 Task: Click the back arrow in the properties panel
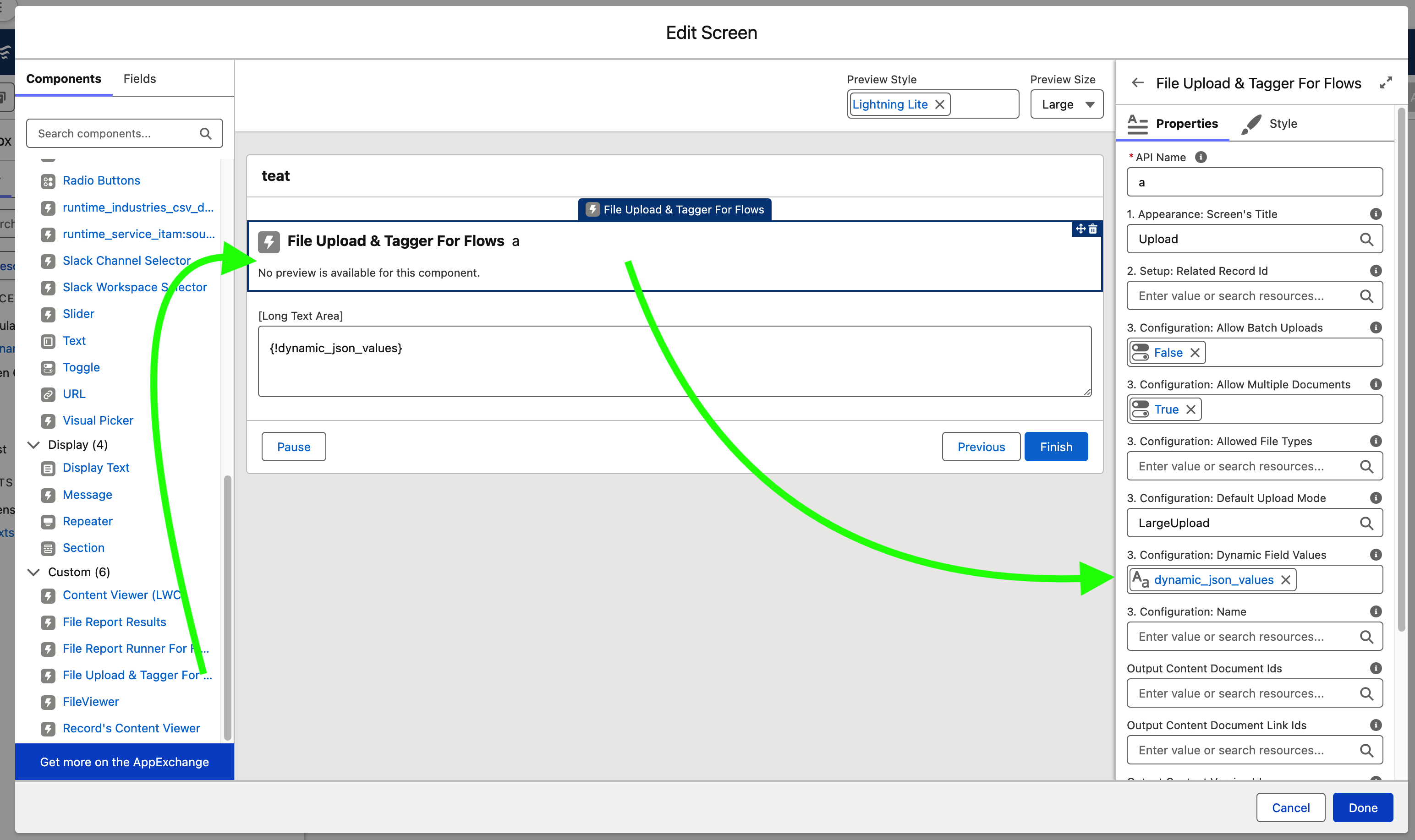coord(1138,82)
